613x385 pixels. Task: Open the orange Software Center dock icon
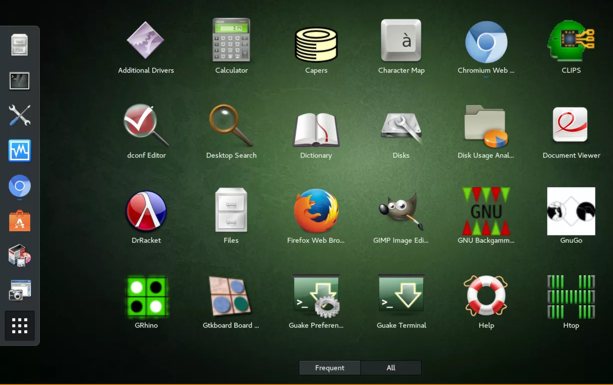pyautogui.click(x=20, y=221)
